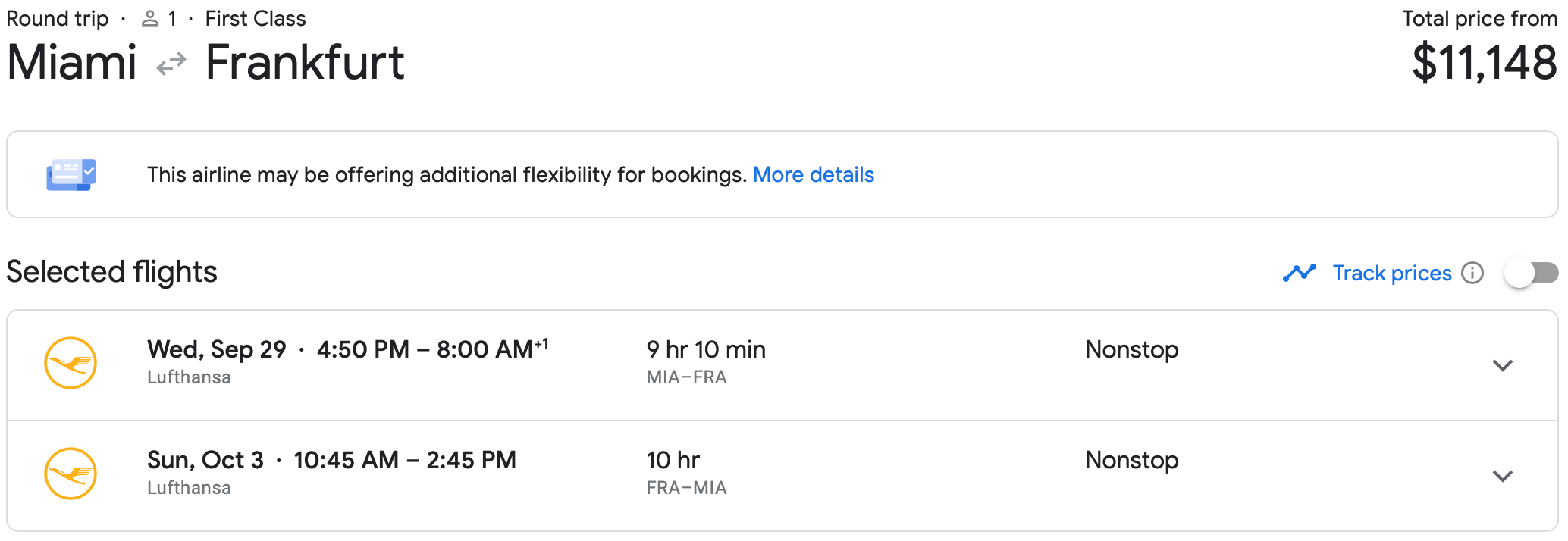1568x541 pixels.
Task: Expand the Sun, Oct 3 flight details
Action: point(1502,476)
